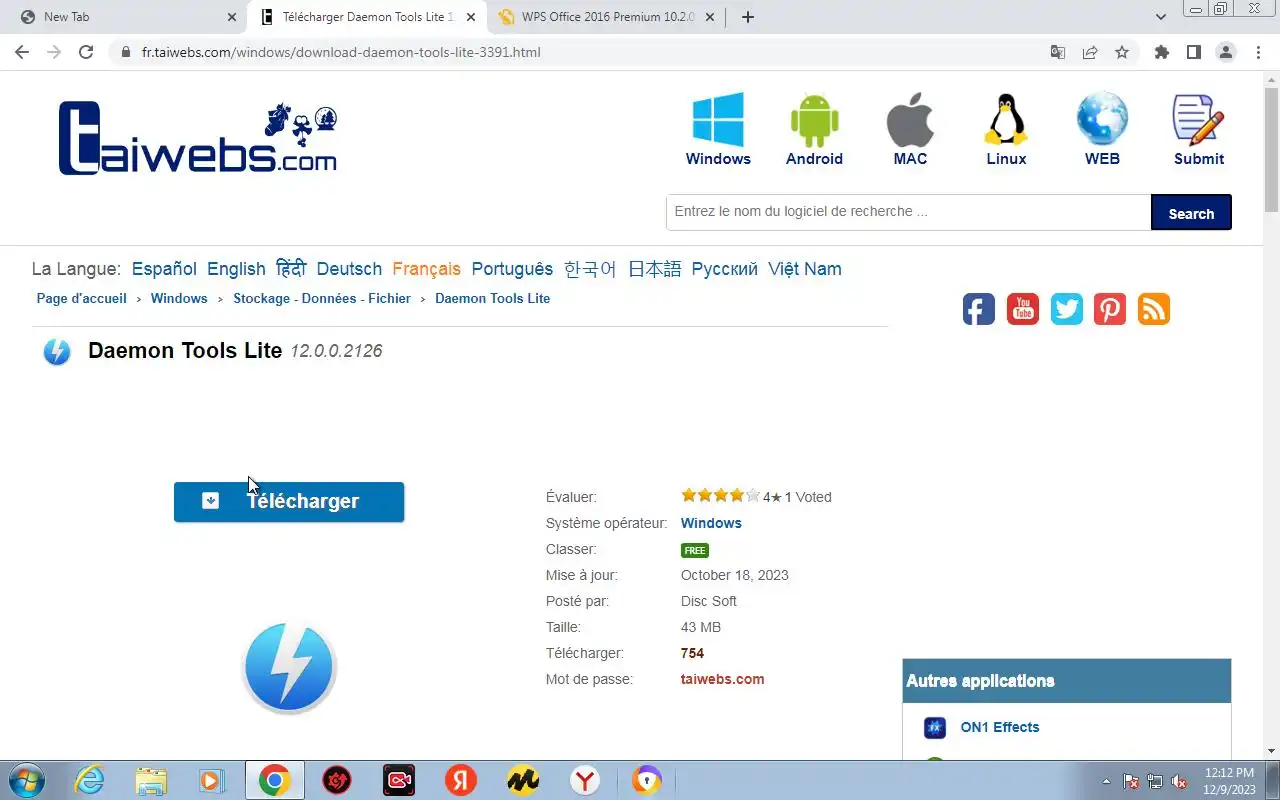Open Daemon Tools Lite breadcrumb link
The height and width of the screenshot is (800, 1280).
coord(492,298)
